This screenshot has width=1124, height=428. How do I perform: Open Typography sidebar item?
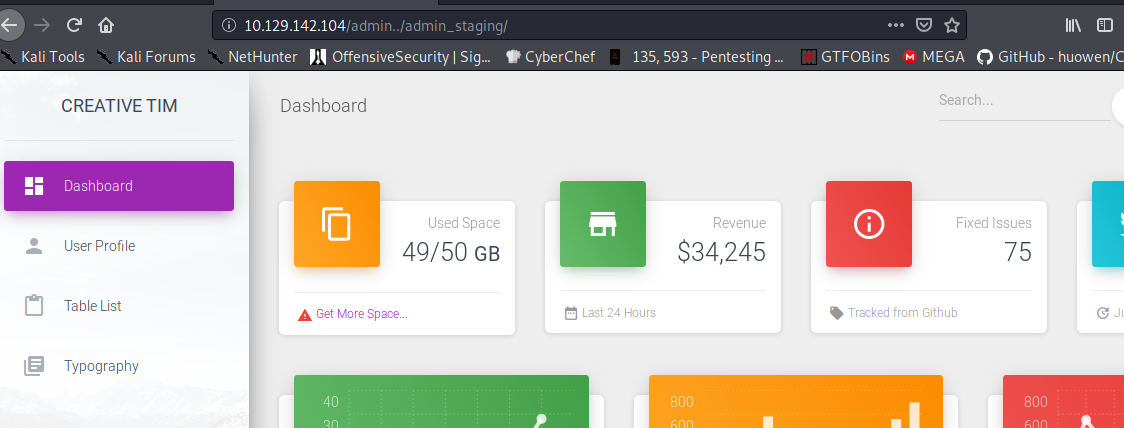coord(101,366)
